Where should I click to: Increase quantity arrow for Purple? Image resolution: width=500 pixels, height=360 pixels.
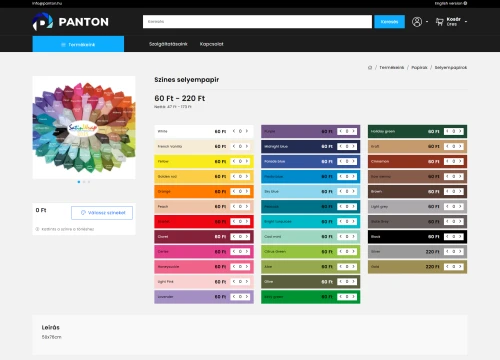[353, 131]
